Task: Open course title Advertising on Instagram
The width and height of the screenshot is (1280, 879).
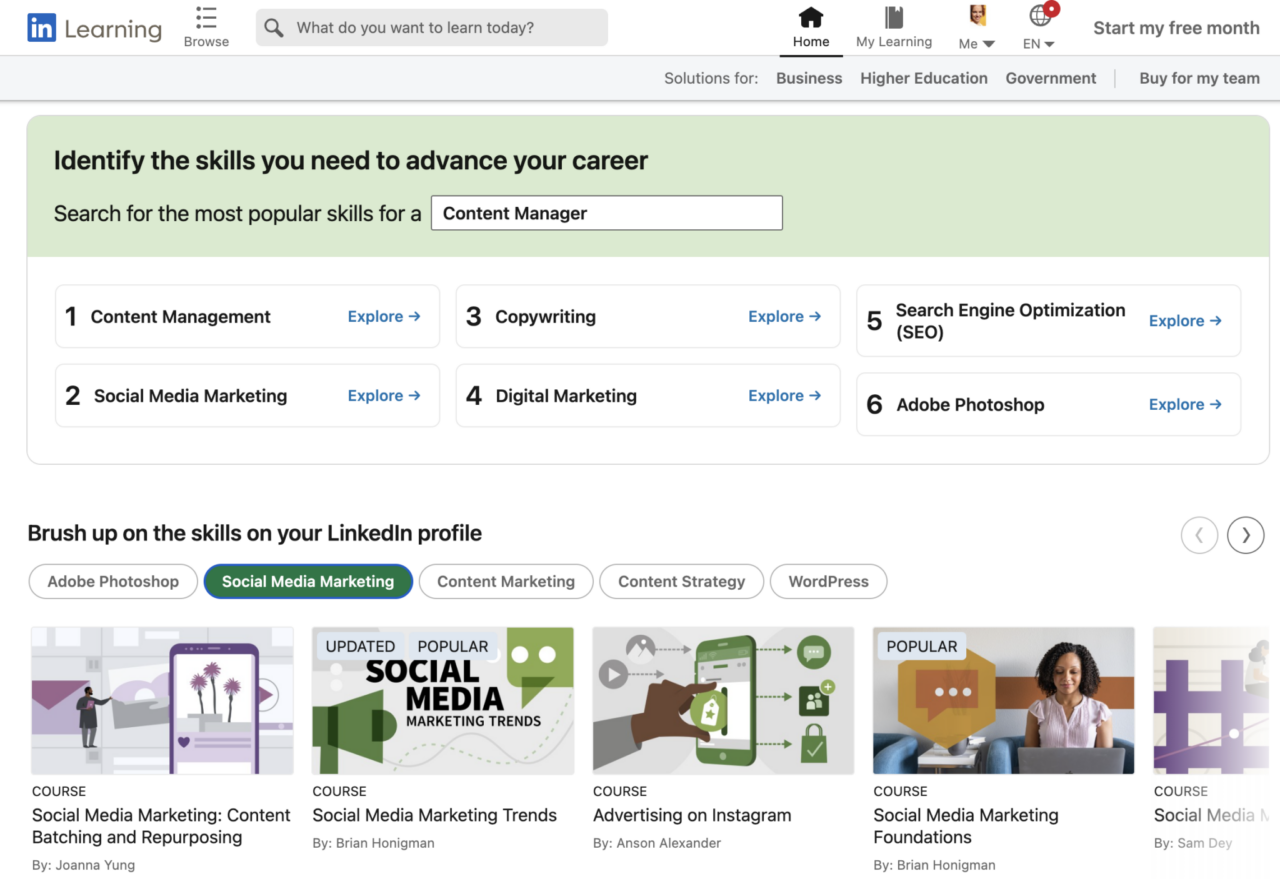Action: click(692, 815)
